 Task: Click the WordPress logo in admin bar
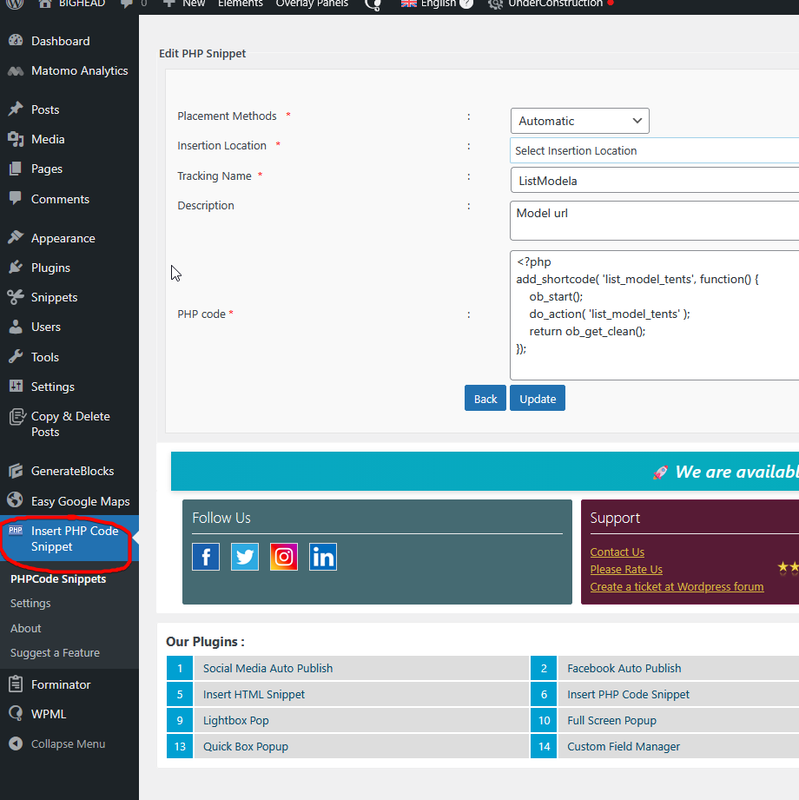15,4
